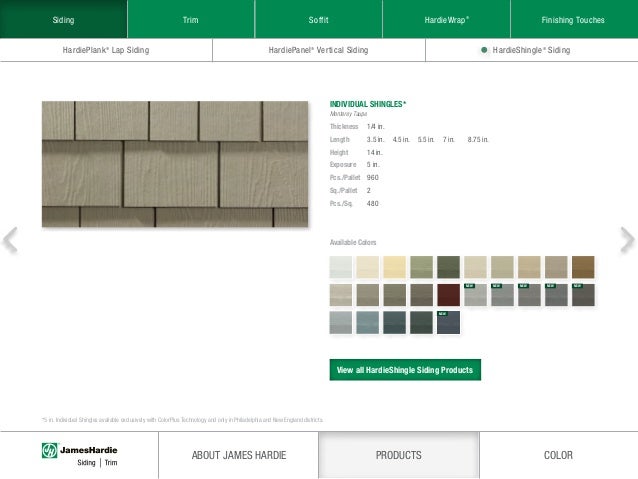This screenshot has width=638, height=479.
Task: Open the HardieWrap tab
Action: [x=446, y=20]
